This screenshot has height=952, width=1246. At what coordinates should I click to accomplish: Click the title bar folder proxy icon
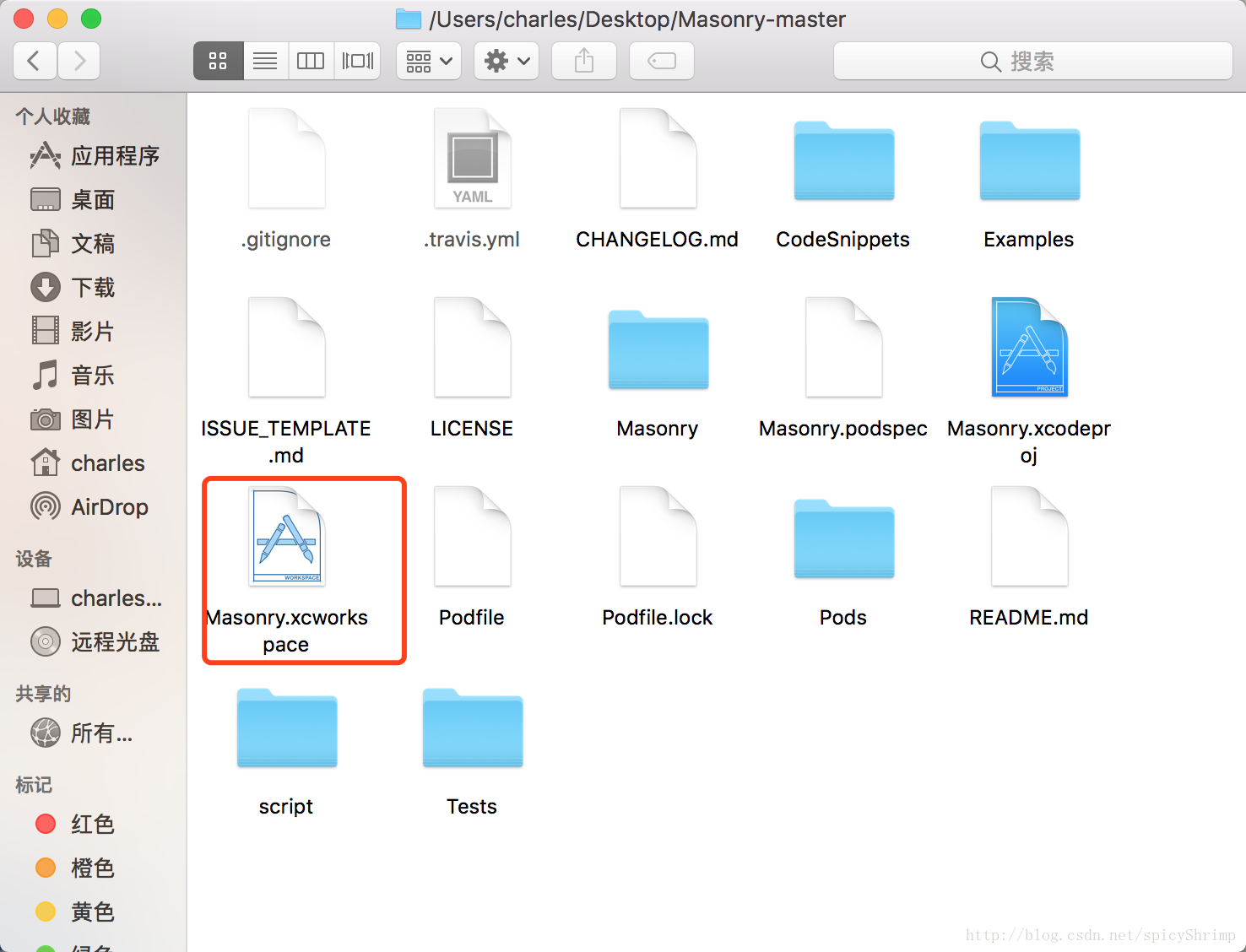pyautogui.click(x=409, y=19)
